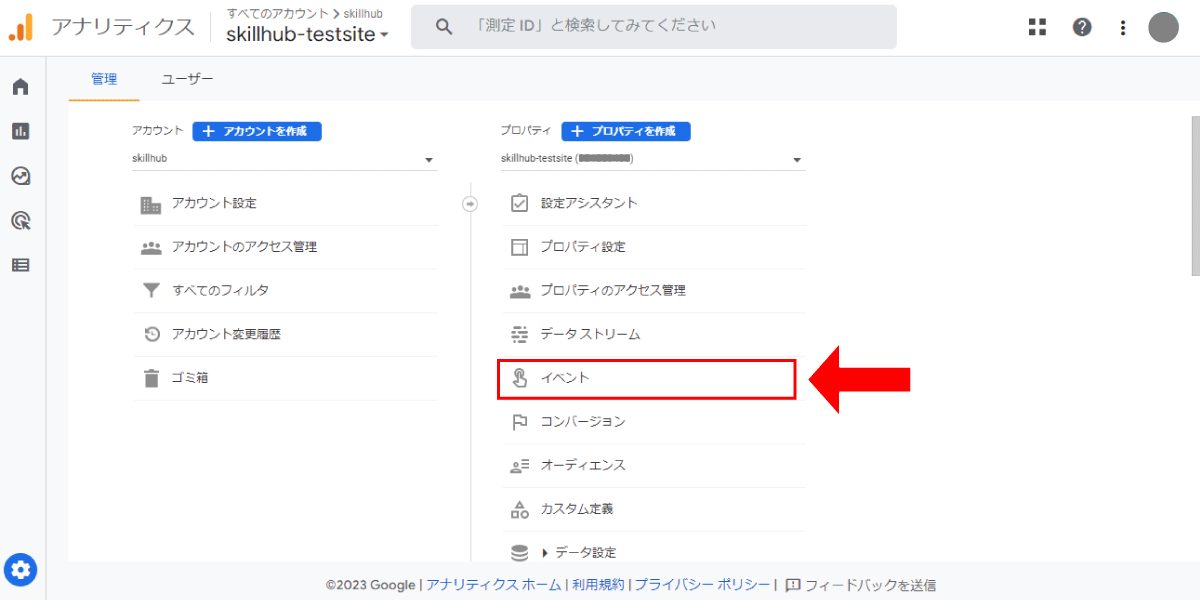The height and width of the screenshot is (600, 1200).
Task: Switch to the ユーザー tab
Action: pyautogui.click(x=188, y=79)
